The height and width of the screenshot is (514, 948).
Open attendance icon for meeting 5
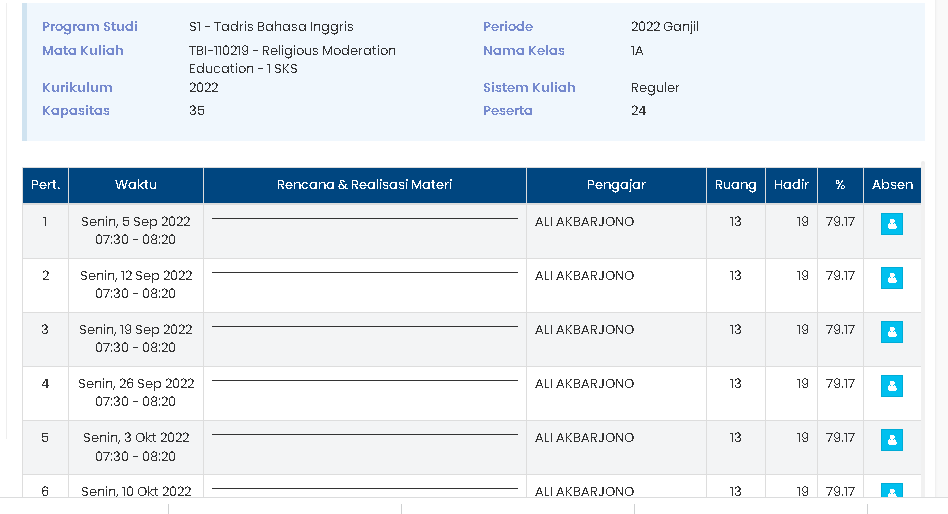click(892, 440)
